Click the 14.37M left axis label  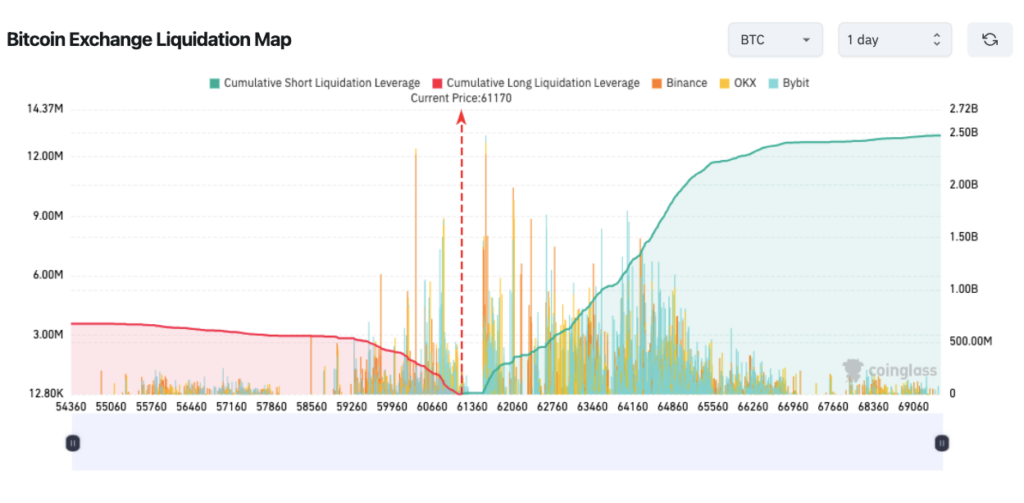(x=46, y=108)
